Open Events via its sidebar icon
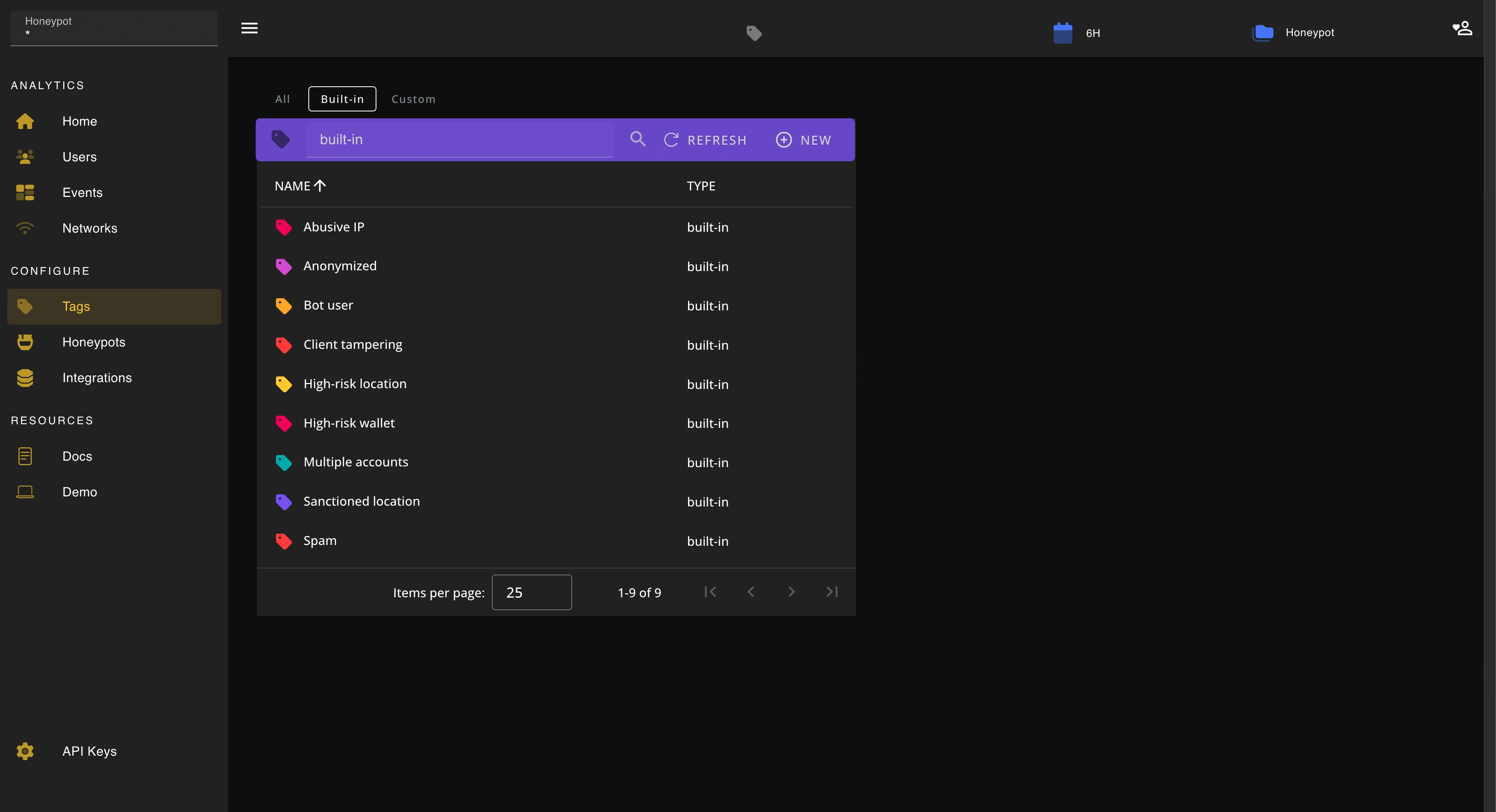The width and height of the screenshot is (1496, 812). pos(26,192)
